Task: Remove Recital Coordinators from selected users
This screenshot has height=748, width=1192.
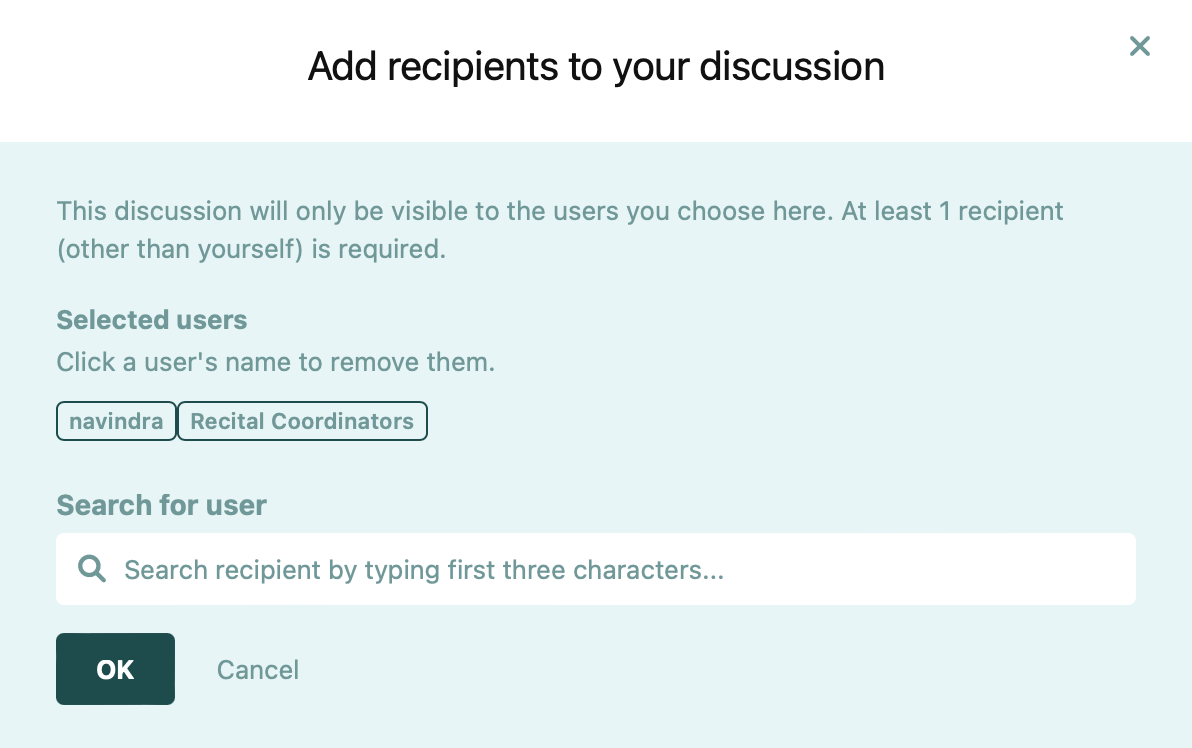Action: [302, 421]
